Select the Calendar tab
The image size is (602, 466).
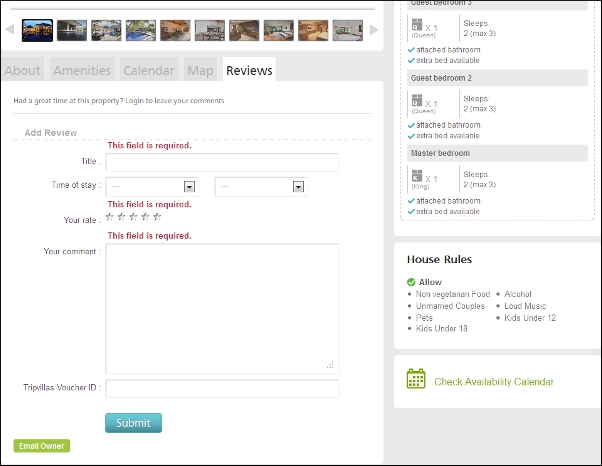(x=148, y=70)
